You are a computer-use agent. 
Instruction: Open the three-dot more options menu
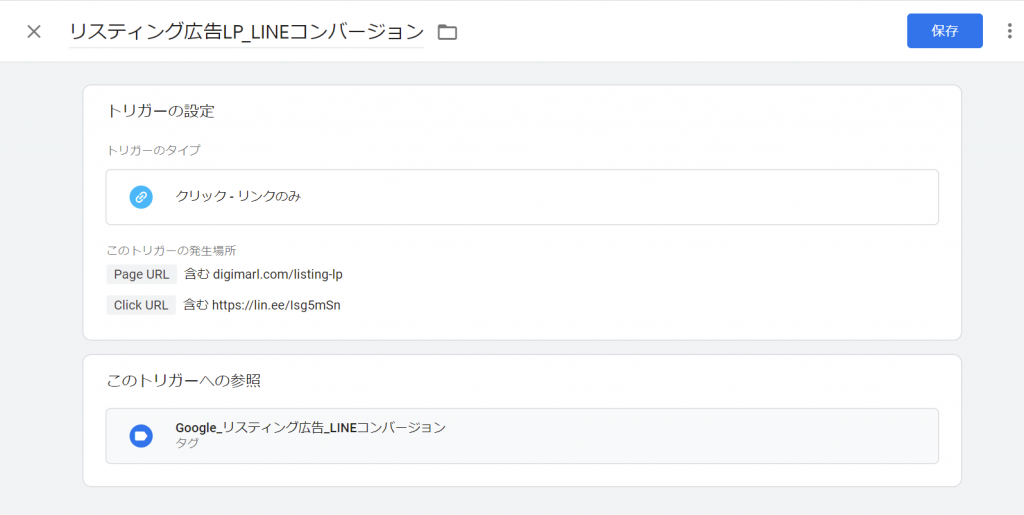coord(1010,31)
